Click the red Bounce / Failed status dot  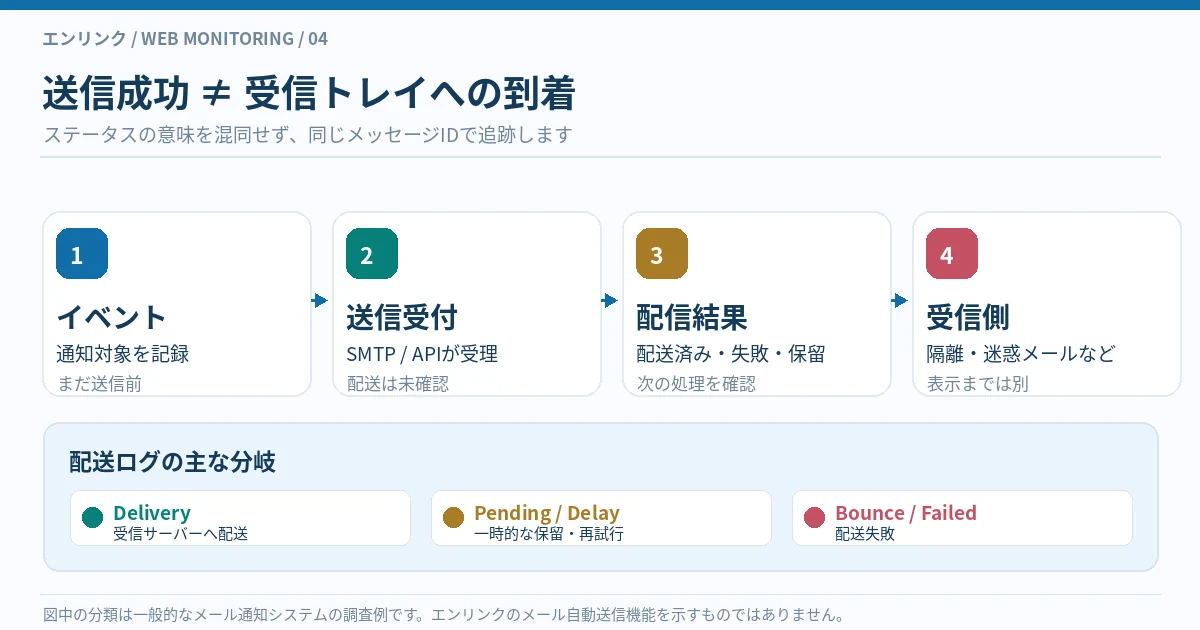click(x=815, y=517)
